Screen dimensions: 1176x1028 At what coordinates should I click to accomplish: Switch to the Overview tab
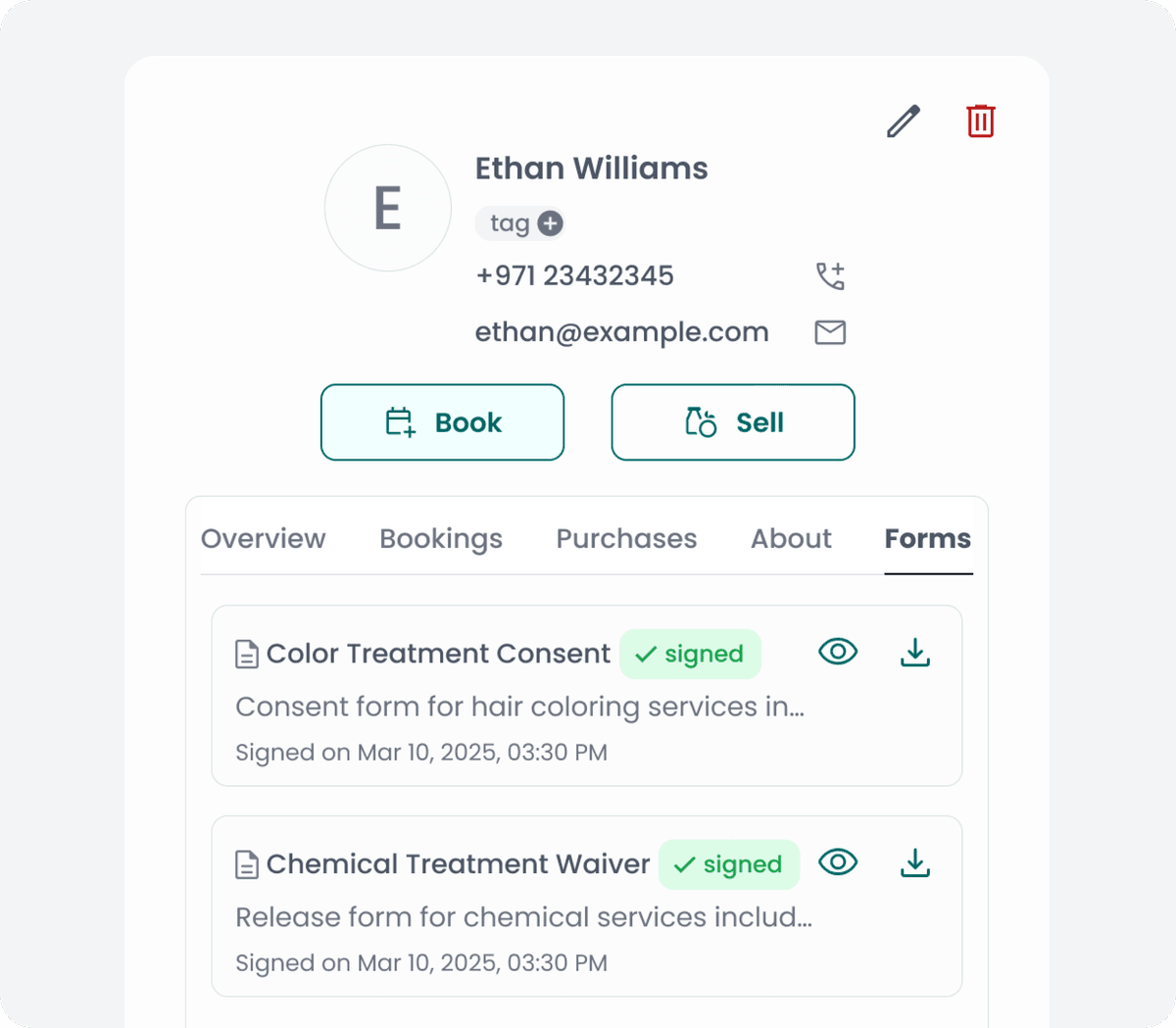[263, 539]
